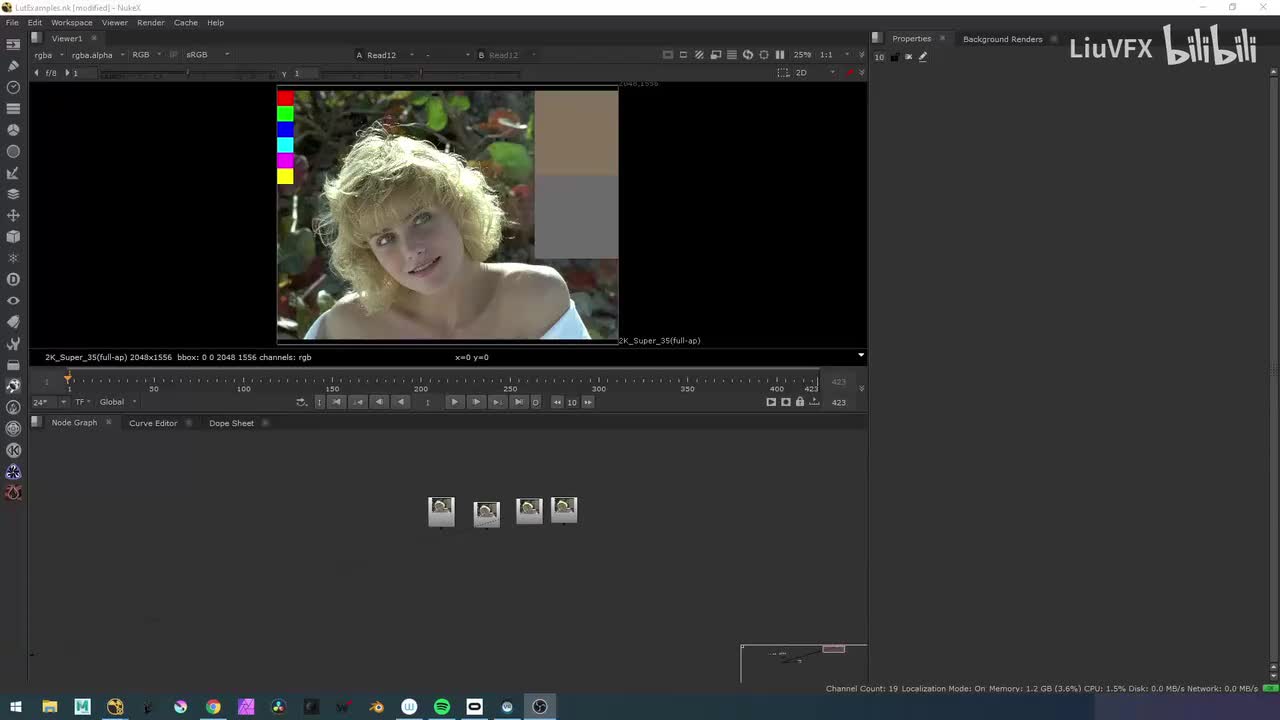Select the Node Graph tab
Viewport: 1280px width, 720px height.
coord(74,423)
